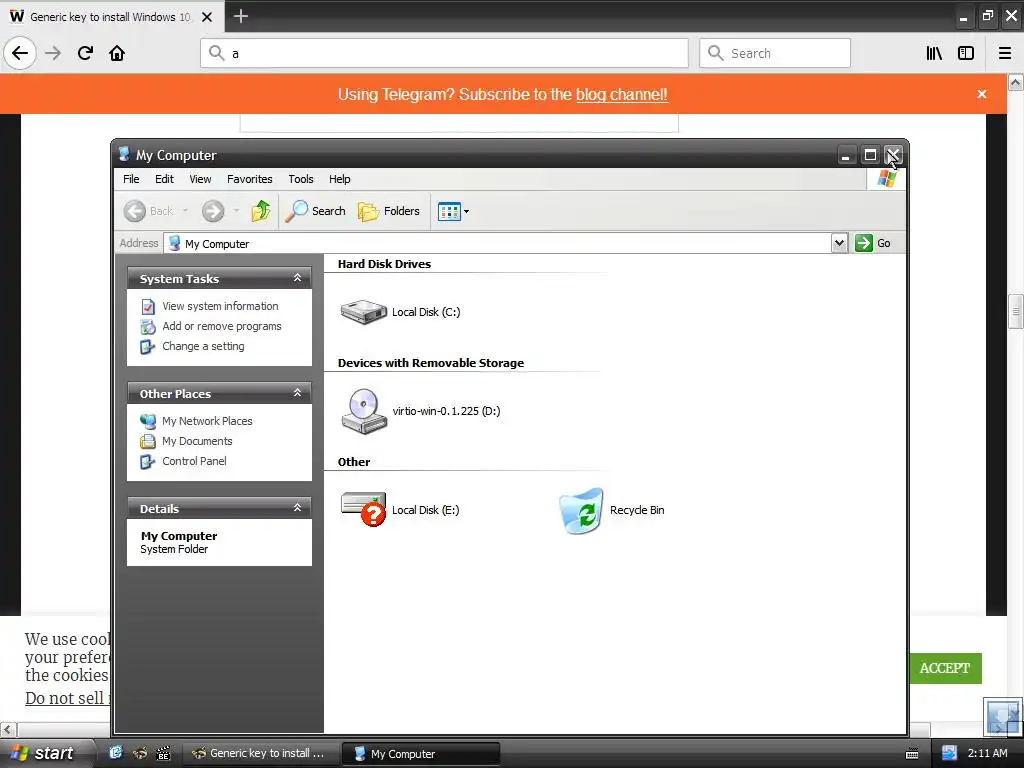Viewport: 1024px width, 768px height.
Task: Open the Views icon in Explorer toolbar
Action: click(x=449, y=212)
